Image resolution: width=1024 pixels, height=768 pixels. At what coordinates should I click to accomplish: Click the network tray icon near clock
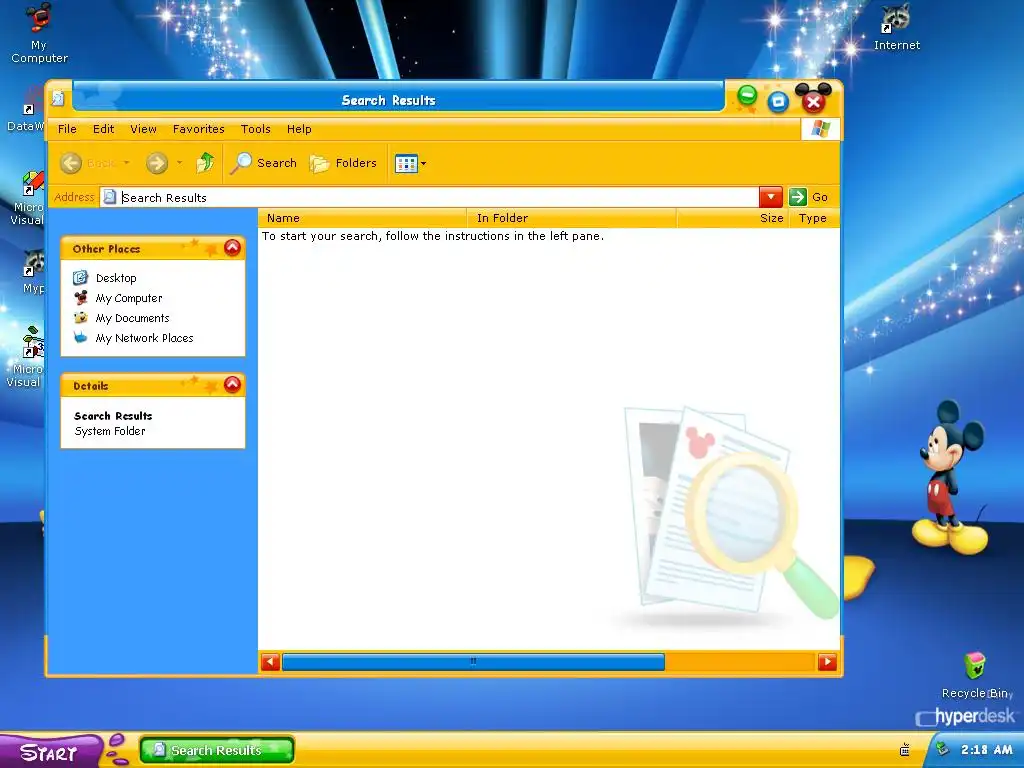click(942, 749)
